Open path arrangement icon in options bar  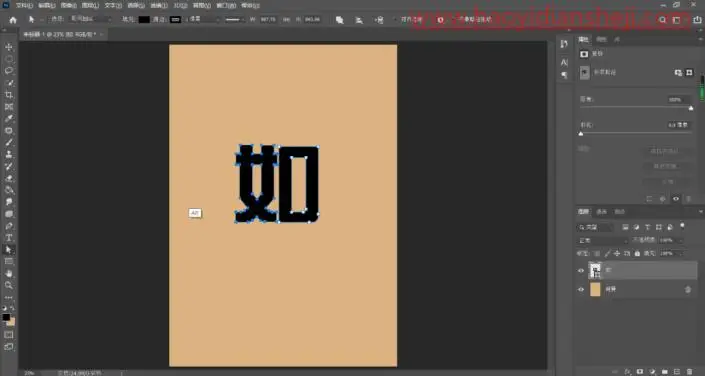[379, 20]
